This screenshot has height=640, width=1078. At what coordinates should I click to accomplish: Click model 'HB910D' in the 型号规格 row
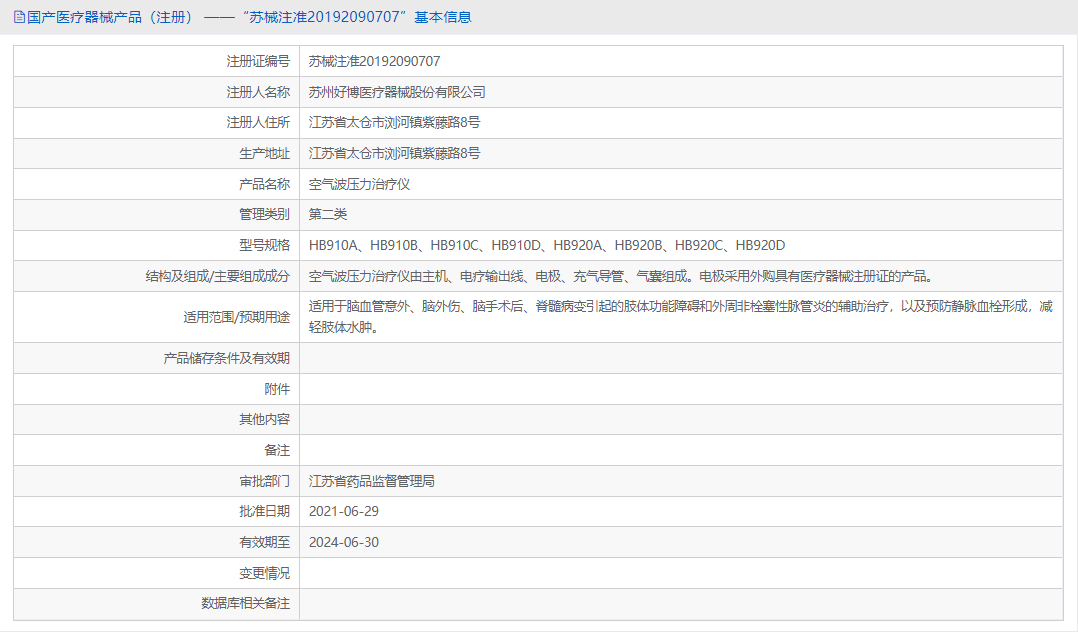pyautogui.click(x=516, y=245)
